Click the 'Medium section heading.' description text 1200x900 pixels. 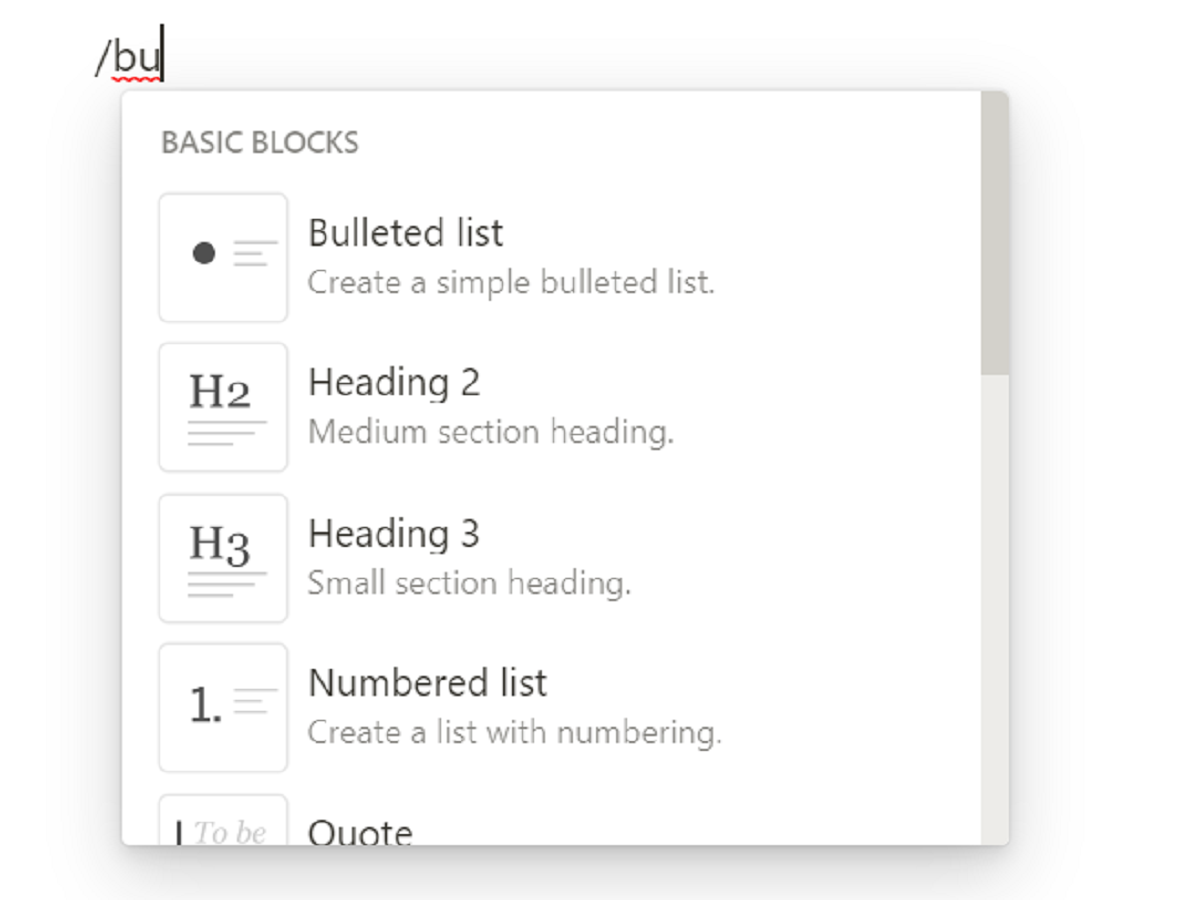[491, 433]
